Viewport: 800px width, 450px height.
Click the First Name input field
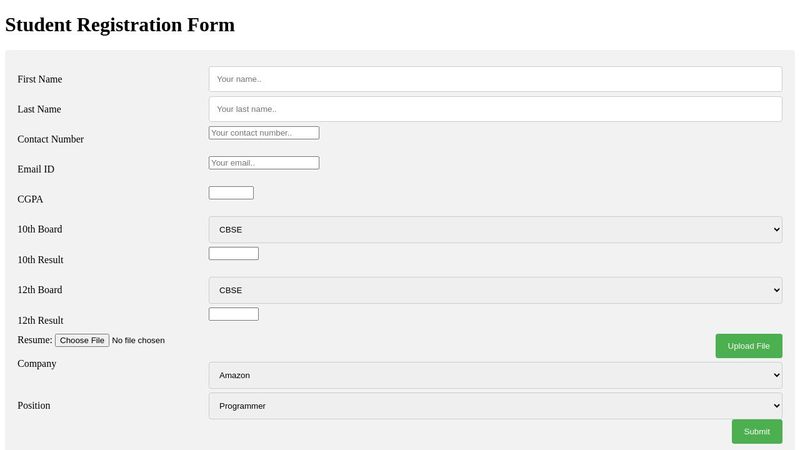coord(495,79)
